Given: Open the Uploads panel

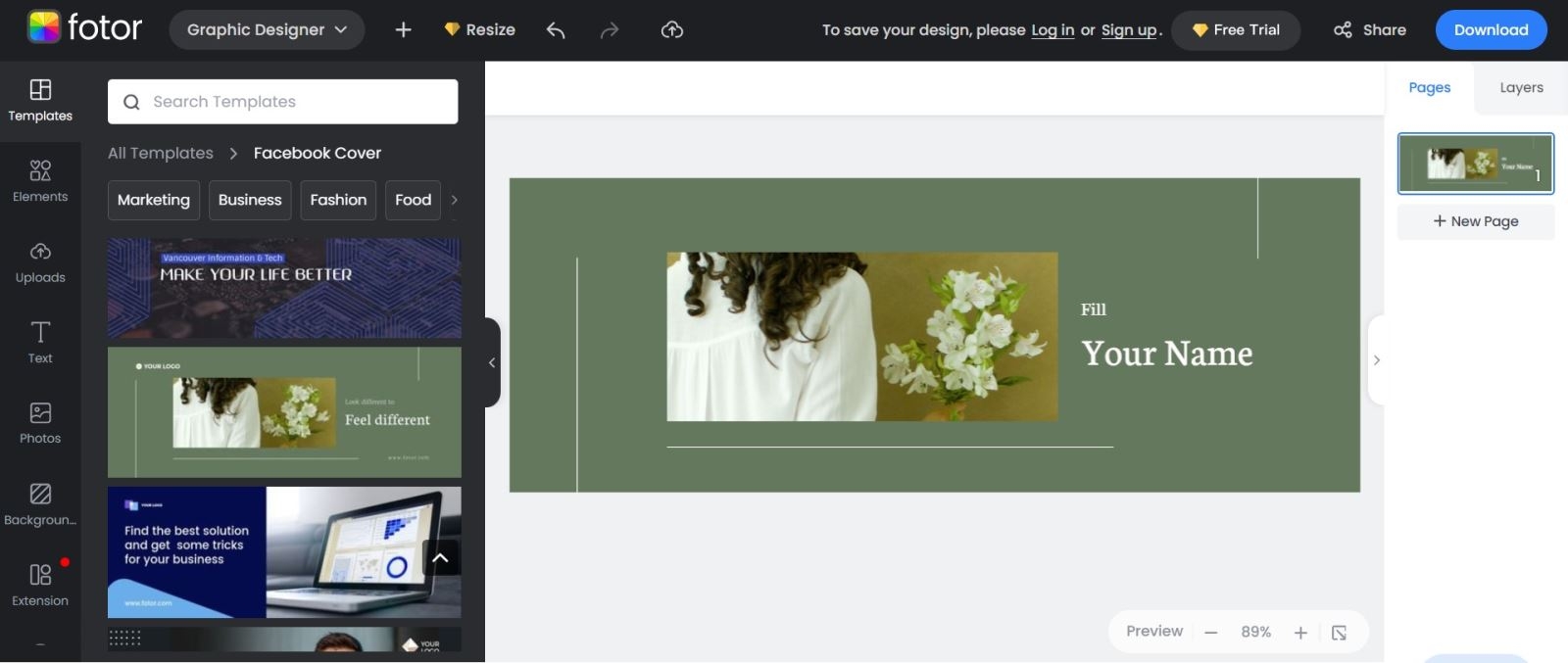Looking at the screenshot, I should click(x=40, y=262).
